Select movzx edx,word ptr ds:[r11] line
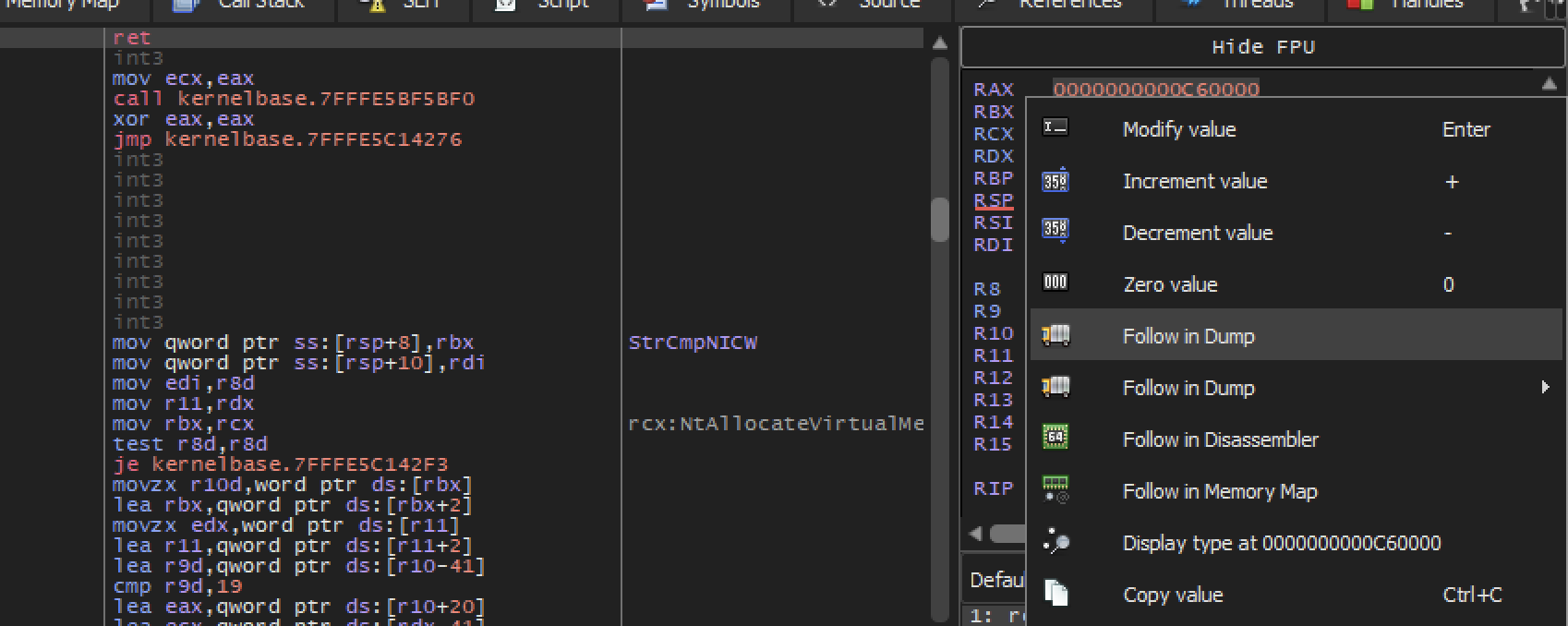1568x626 pixels. pyautogui.click(x=286, y=525)
